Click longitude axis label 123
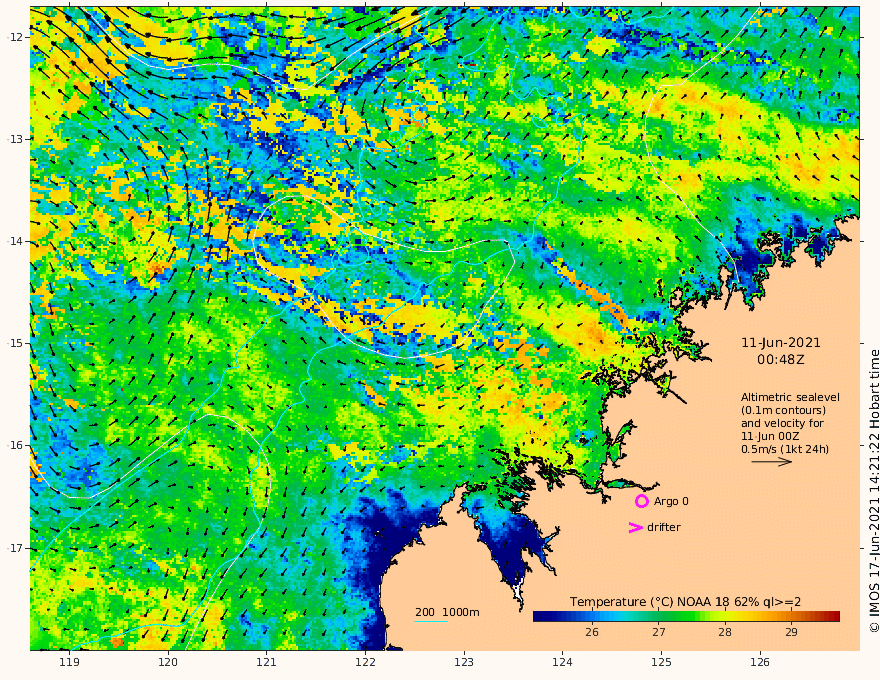The width and height of the screenshot is (880, 680). (x=464, y=662)
